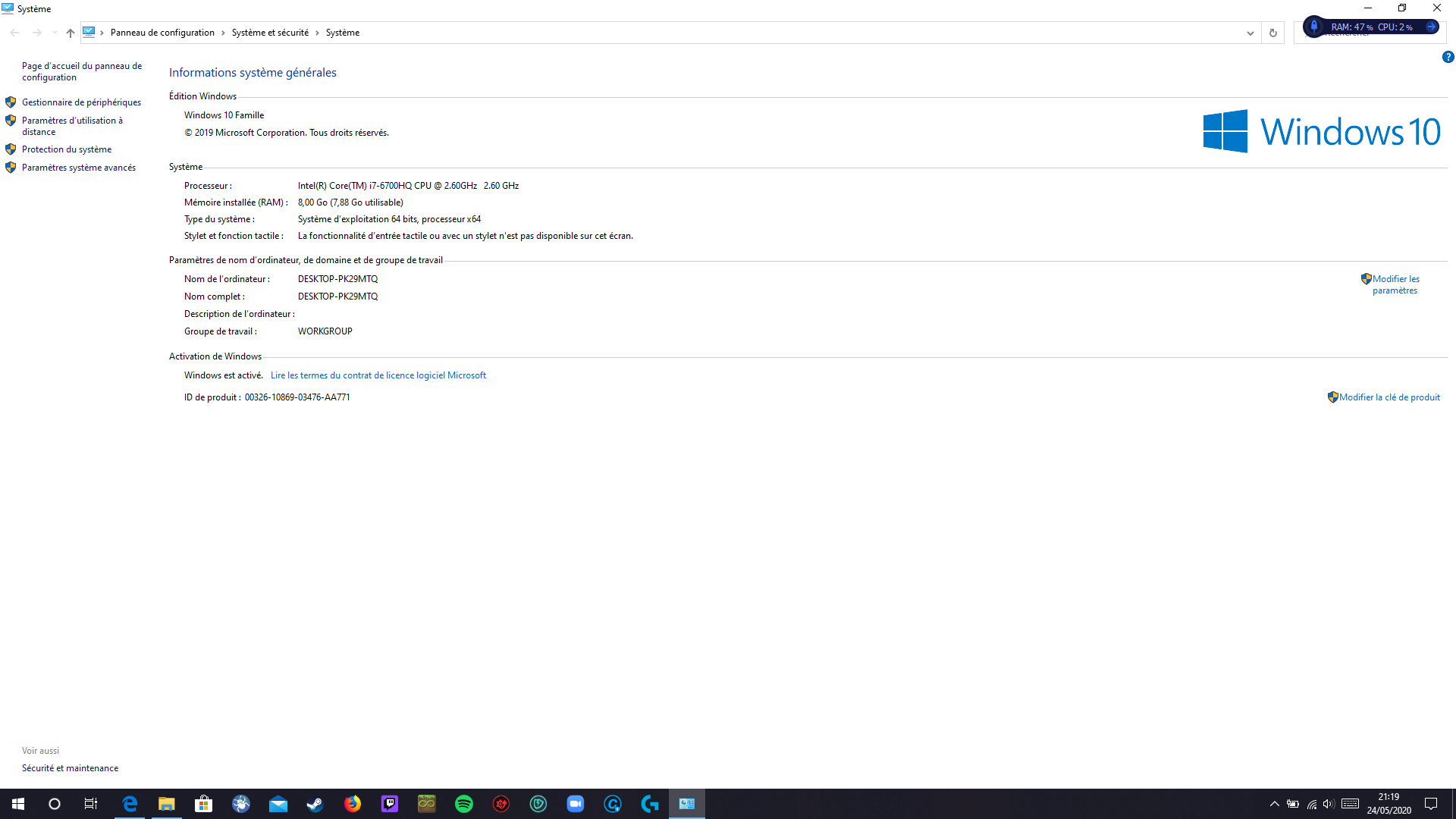Open recent locations dropdown arrow

[54, 33]
